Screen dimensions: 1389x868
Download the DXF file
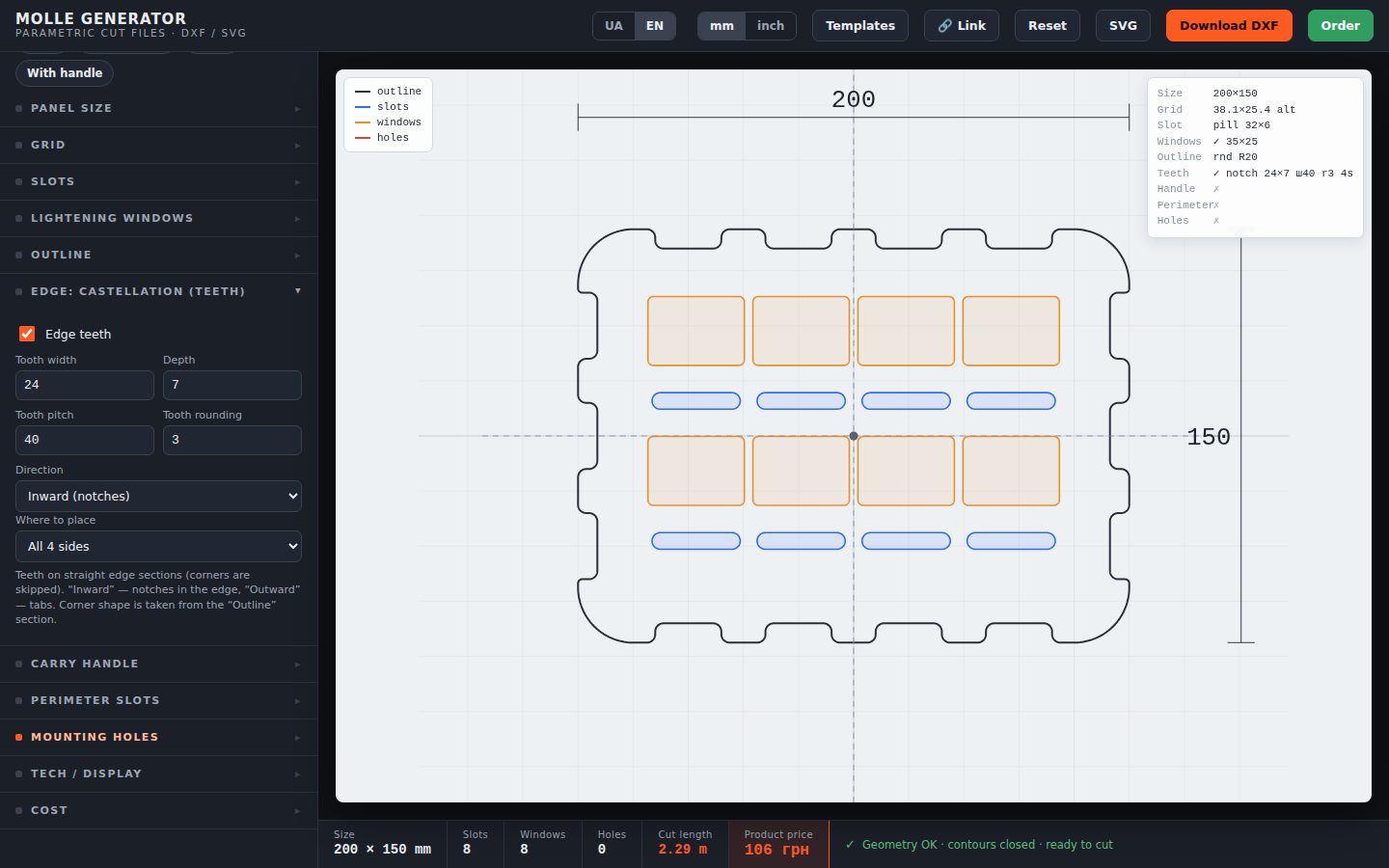click(x=1229, y=26)
